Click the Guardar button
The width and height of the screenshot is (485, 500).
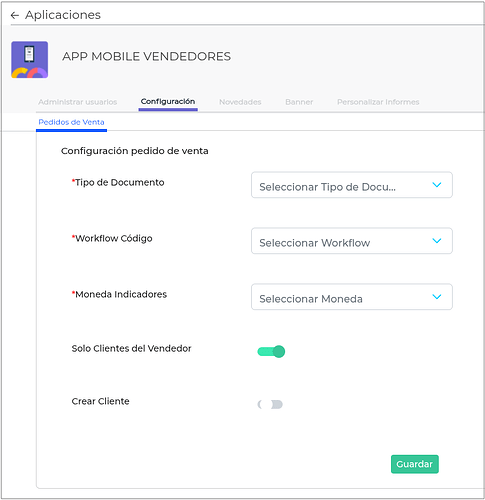(x=415, y=464)
